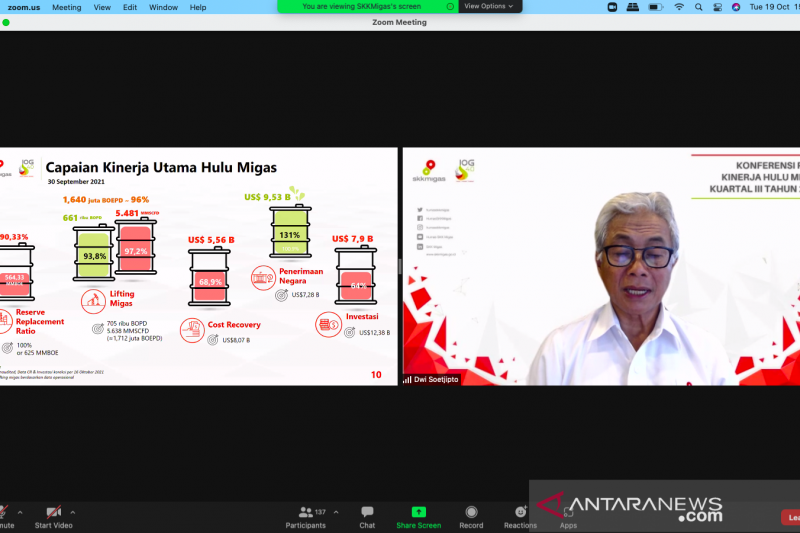
Task: Expand video options arrow beside Start Video
Action: click(x=72, y=512)
